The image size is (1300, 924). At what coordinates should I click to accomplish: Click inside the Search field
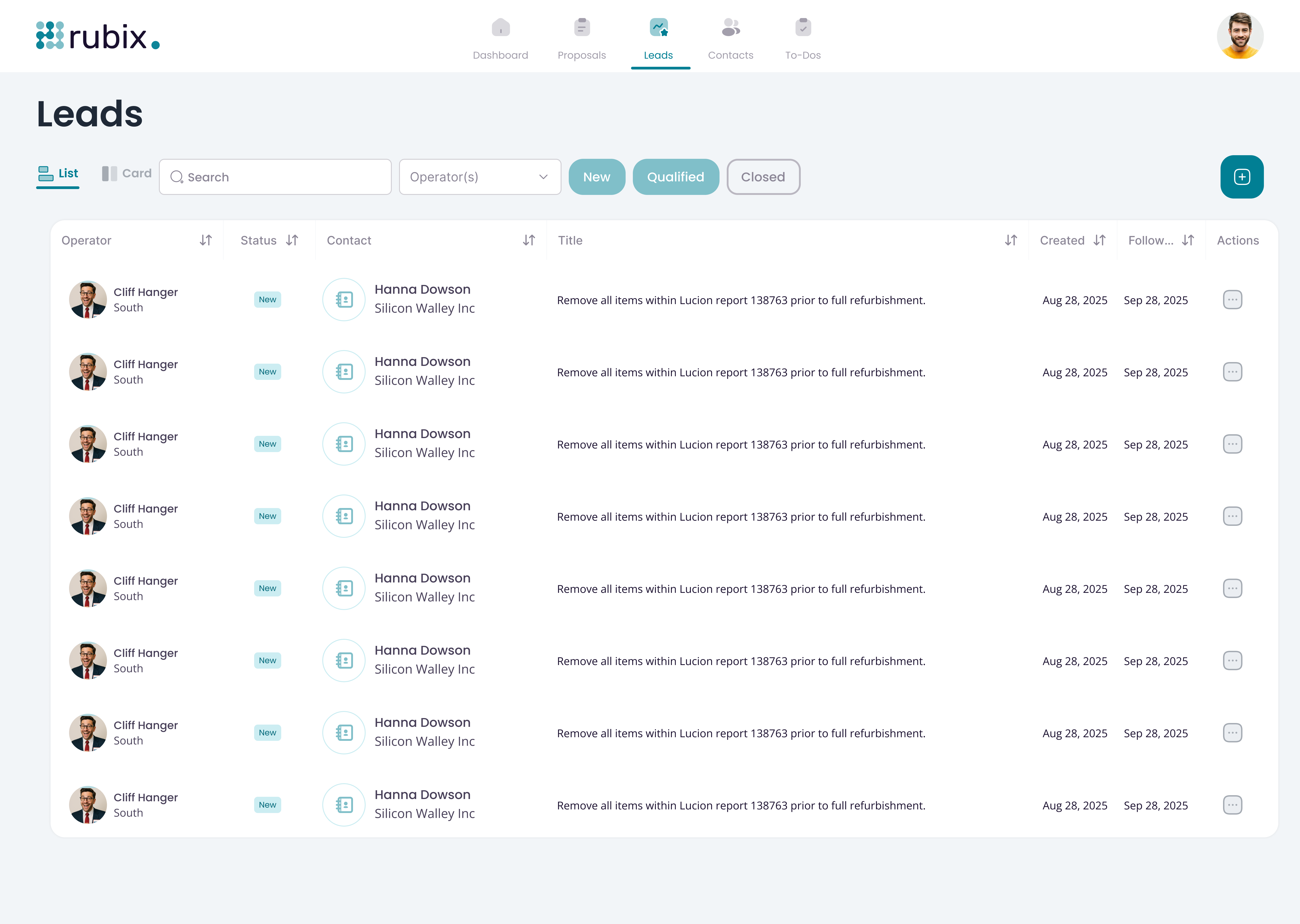[x=275, y=176]
